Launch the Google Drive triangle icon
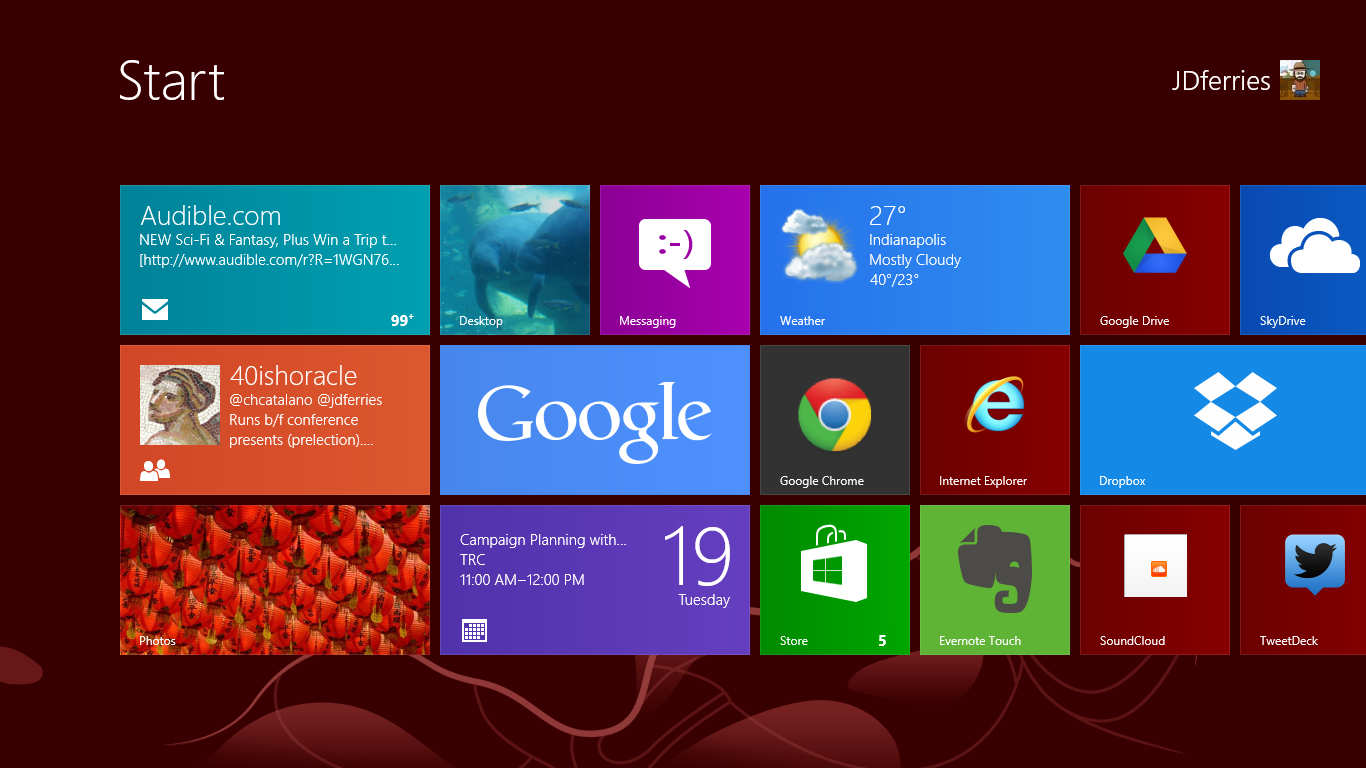The height and width of the screenshot is (768, 1366). (x=1155, y=245)
